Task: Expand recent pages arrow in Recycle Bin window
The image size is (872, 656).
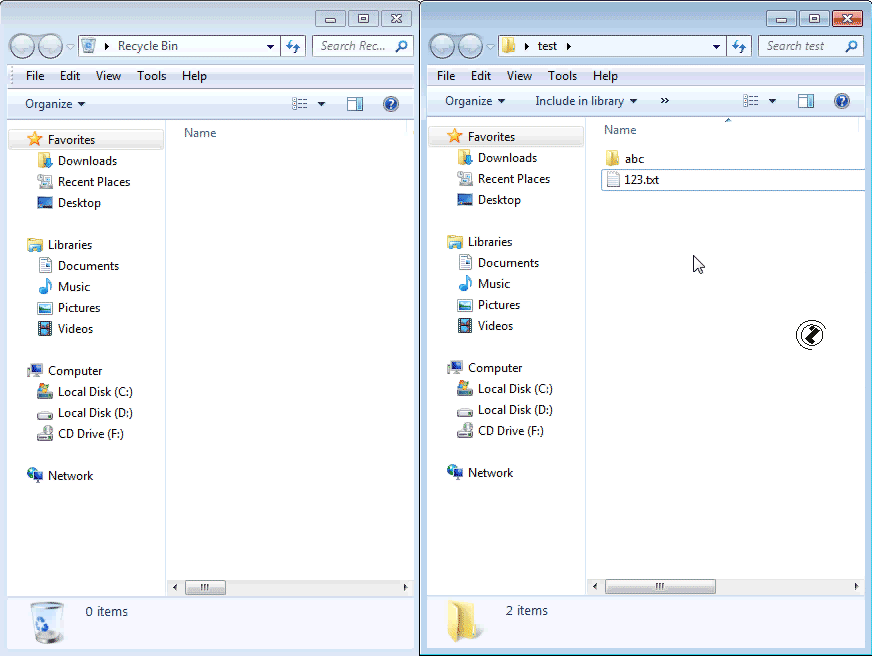Action: tap(71, 47)
